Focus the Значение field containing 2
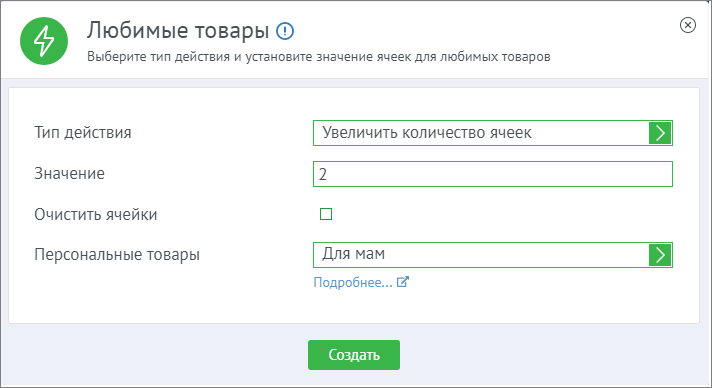 [493, 174]
